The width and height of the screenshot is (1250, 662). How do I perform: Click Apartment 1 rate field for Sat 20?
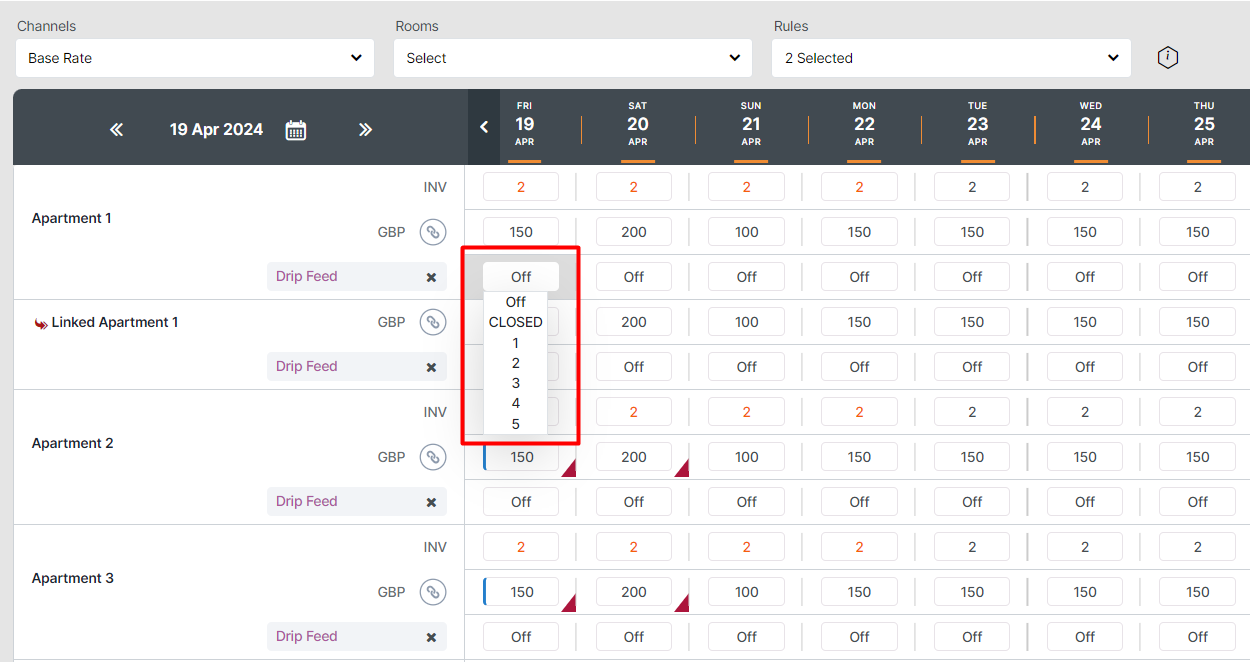click(x=634, y=232)
